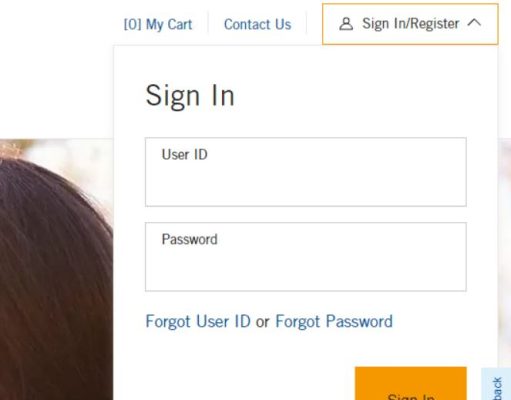Click the Sign In heading text
Viewport: 511px width, 400px height.
(190, 96)
